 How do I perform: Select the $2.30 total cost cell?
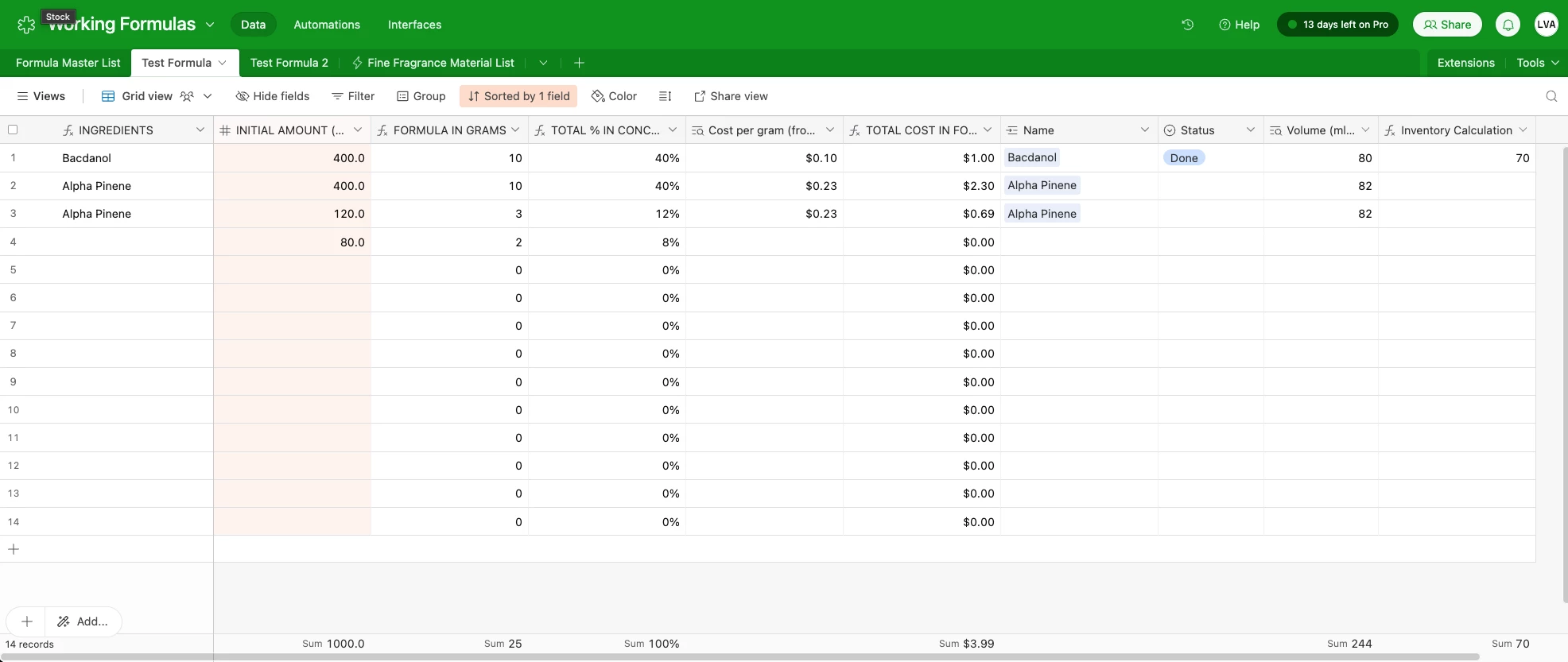[x=922, y=186]
